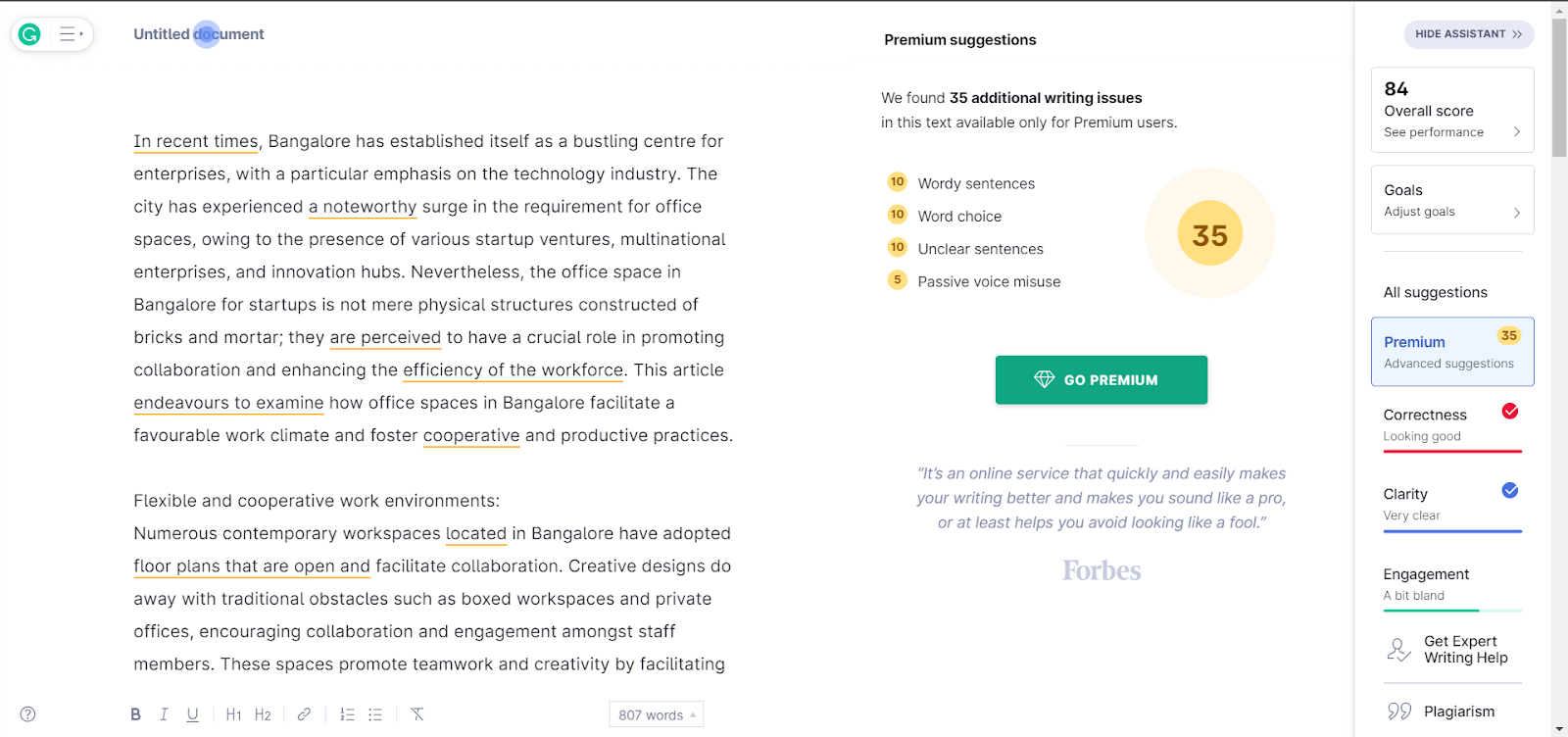The image size is (1568, 737).
Task: Click the Untitled document title field
Action: click(199, 34)
